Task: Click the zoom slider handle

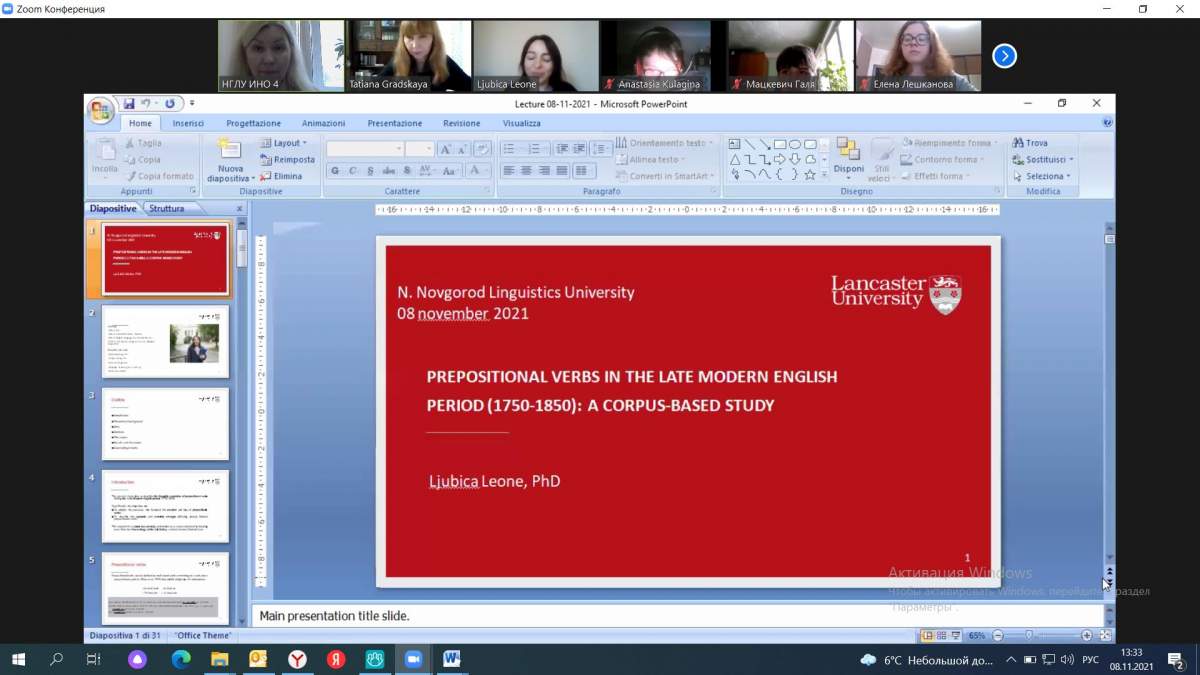Action: click(x=1029, y=635)
